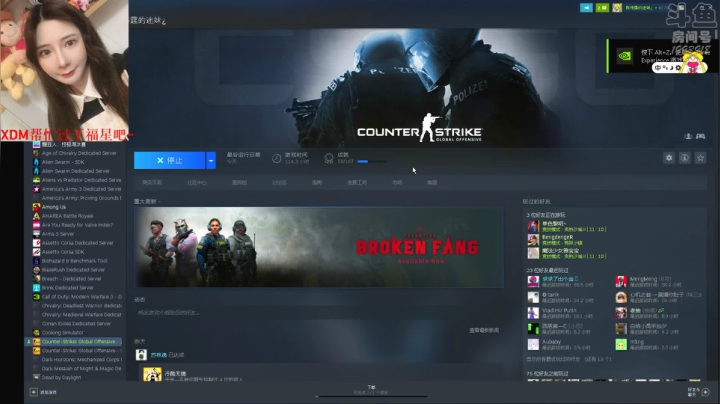Select Alien Swarm Dedicated Server entry
The height and width of the screenshot is (404, 720).
pos(75,171)
